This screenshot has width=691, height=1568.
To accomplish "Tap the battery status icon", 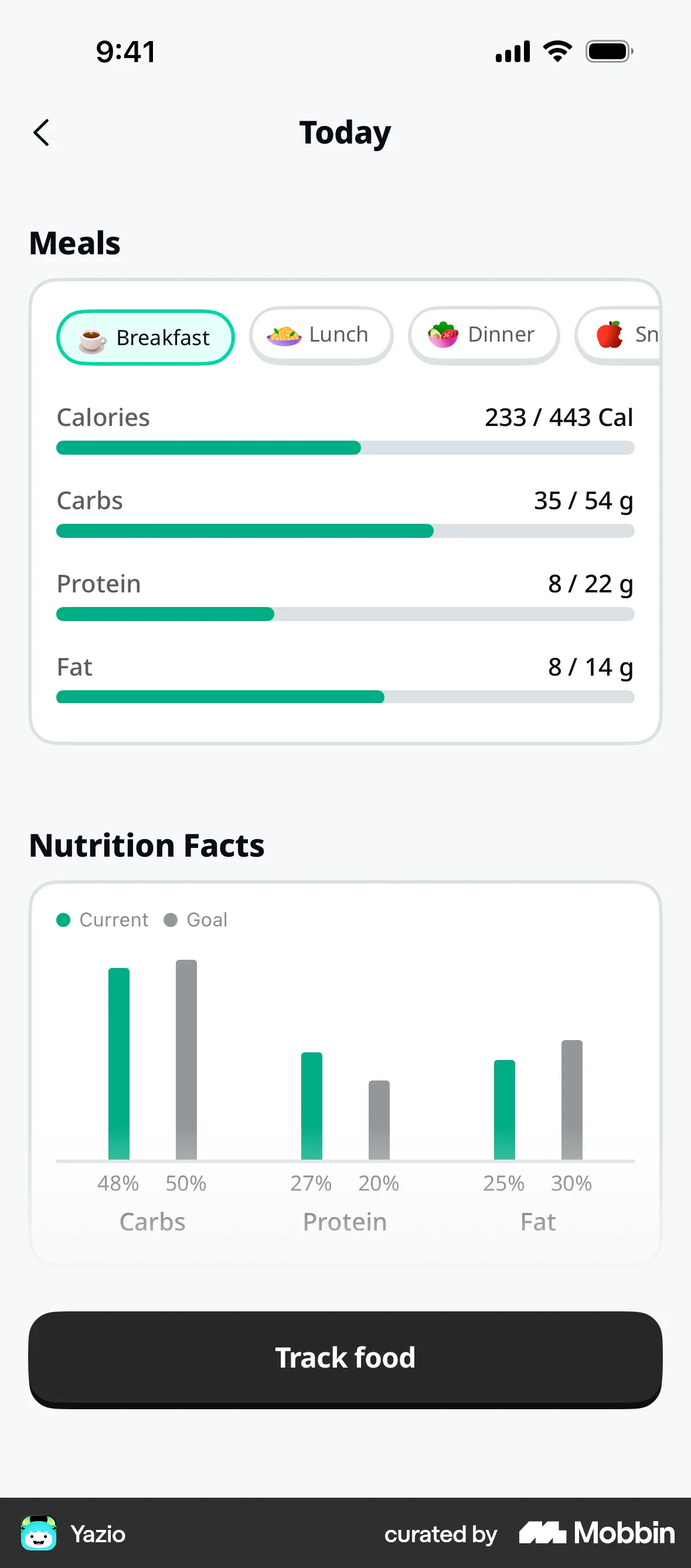I will point(609,52).
